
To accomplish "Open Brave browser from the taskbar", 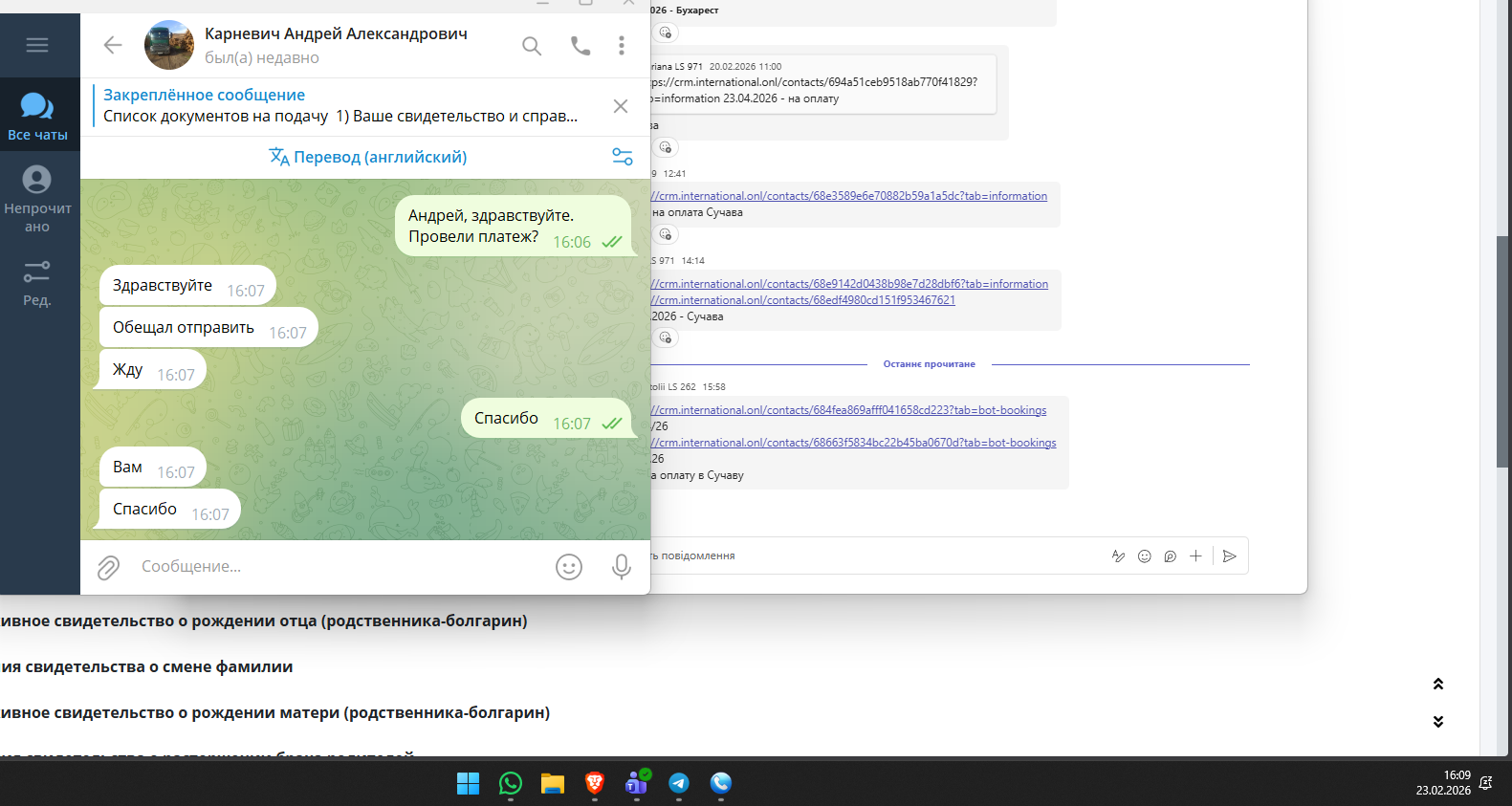I will [x=595, y=784].
